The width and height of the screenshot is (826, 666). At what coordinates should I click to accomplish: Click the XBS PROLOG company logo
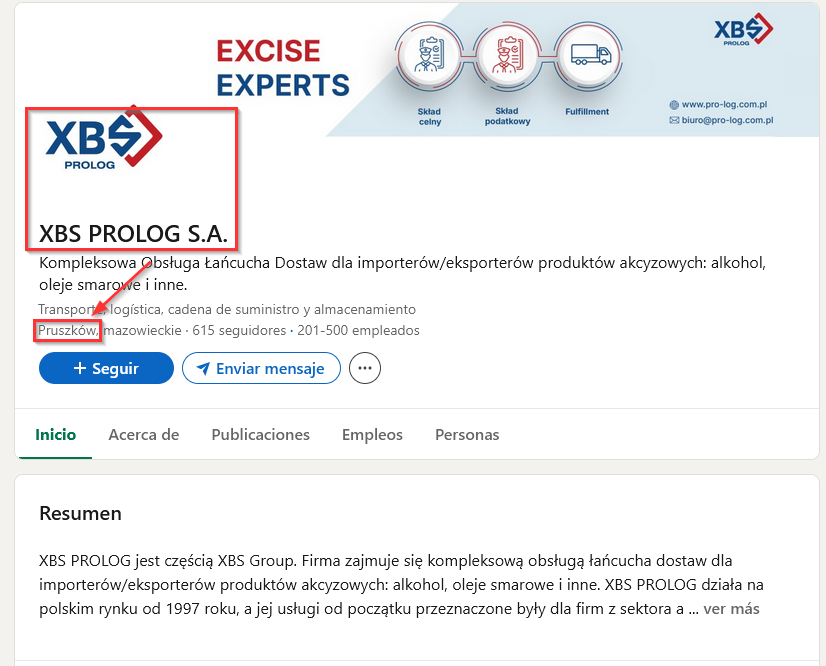click(104, 140)
